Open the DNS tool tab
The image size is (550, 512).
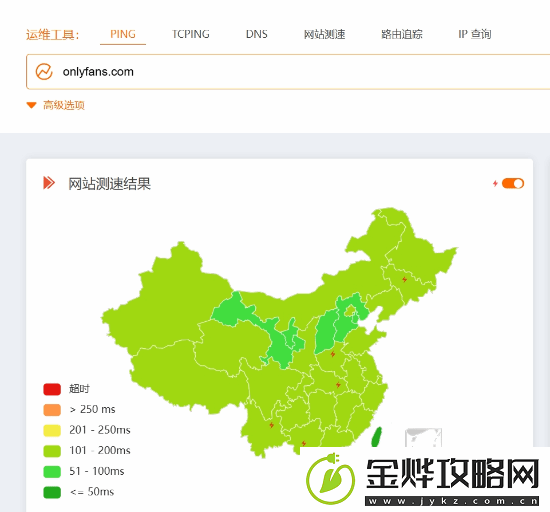click(x=256, y=34)
